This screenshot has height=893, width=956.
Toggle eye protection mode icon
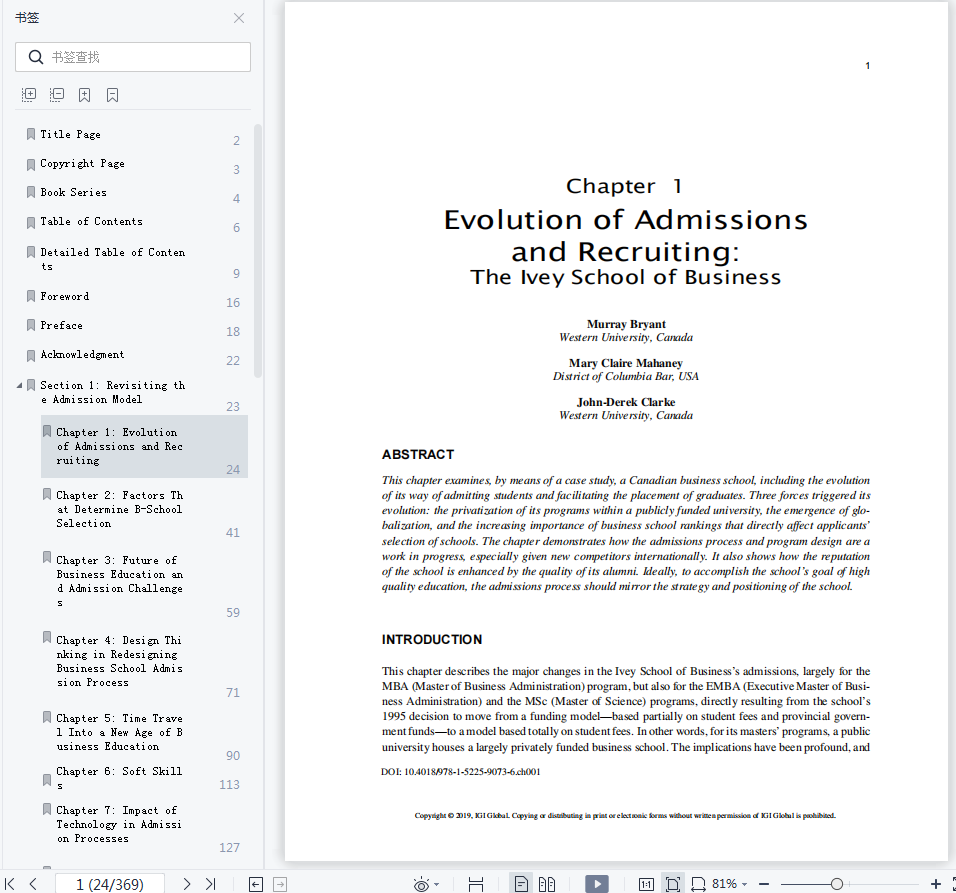point(421,884)
